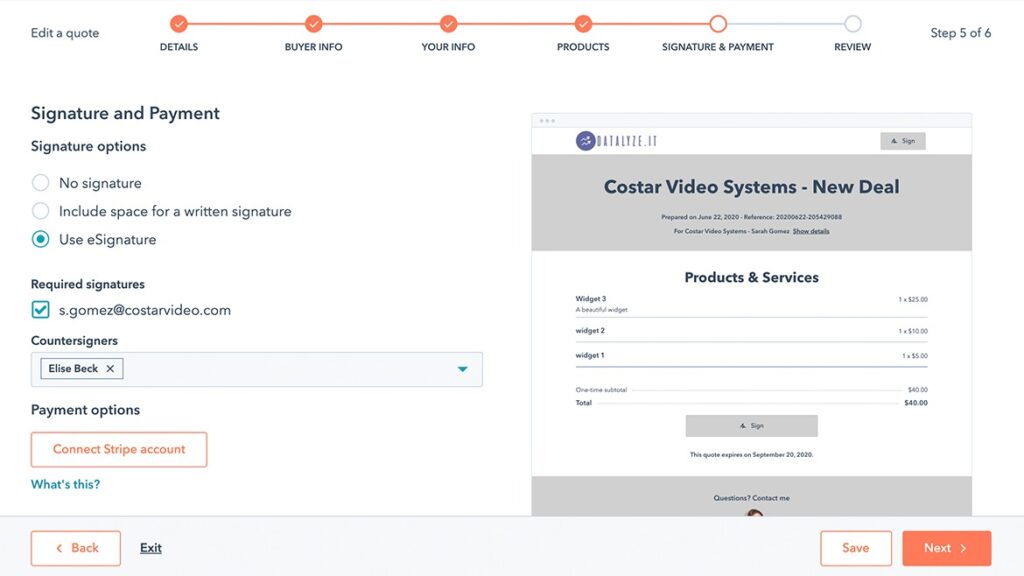Click Connect Stripe account
The height and width of the screenshot is (576, 1024).
(x=118, y=449)
